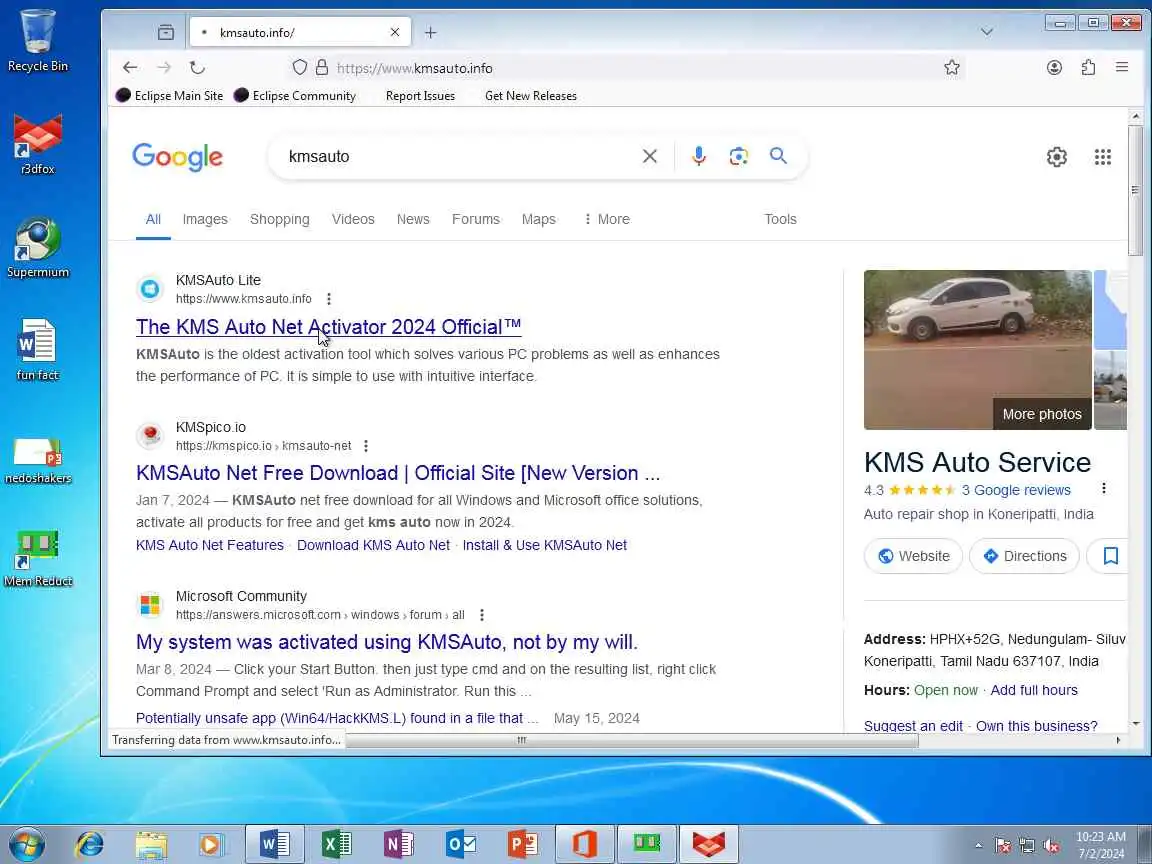Screen dimensions: 1152x864
Task: Open the Google apps grid
Action: 1102,156
